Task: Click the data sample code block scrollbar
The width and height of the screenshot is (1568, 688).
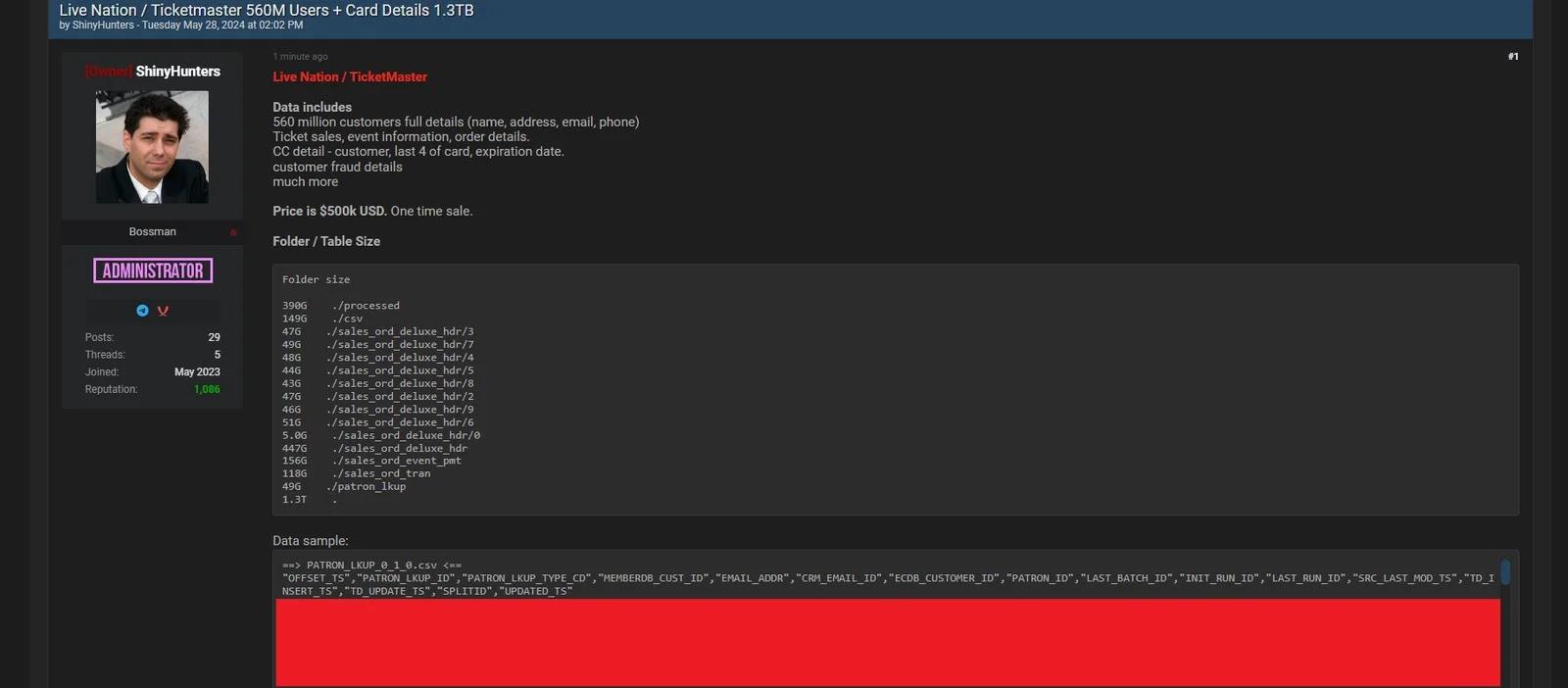Action: (x=1505, y=571)
